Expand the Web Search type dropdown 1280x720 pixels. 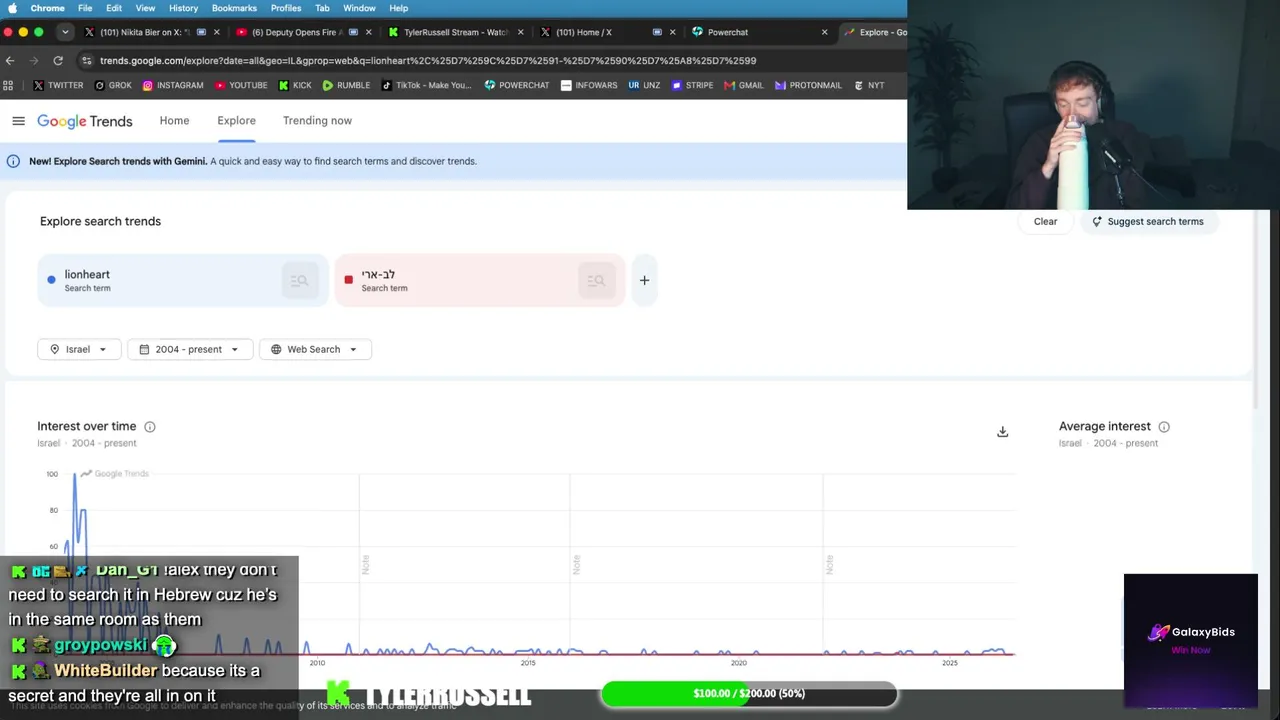pyautogui.click(x=315, y=349)
